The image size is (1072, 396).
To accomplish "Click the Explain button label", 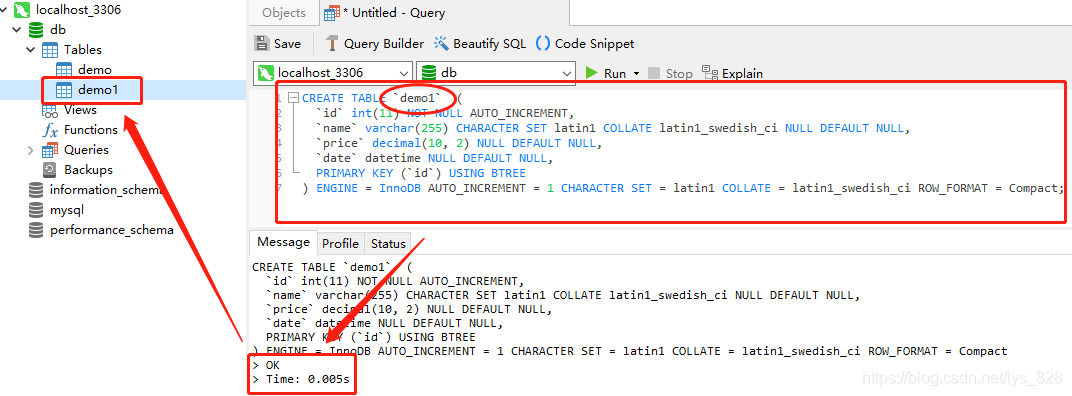I will pyautogui.click(x=742, y=73).
